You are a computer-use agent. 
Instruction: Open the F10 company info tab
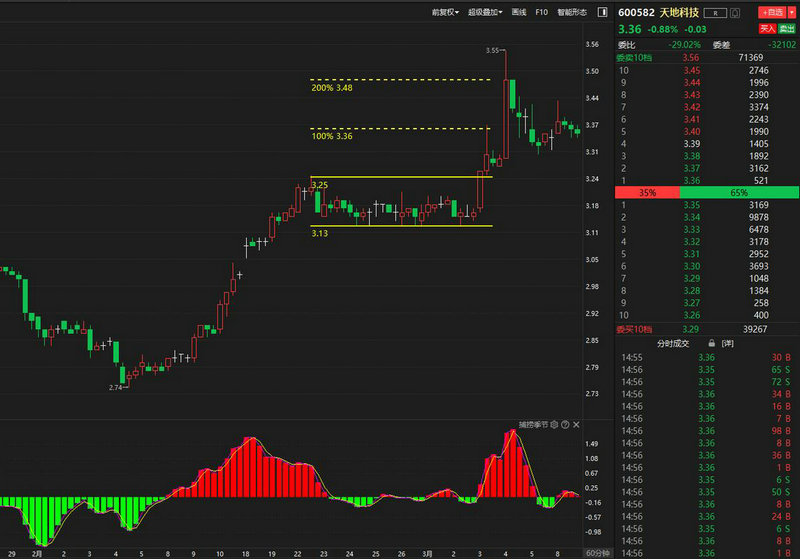pyautogui.click(x=542, y=12)
